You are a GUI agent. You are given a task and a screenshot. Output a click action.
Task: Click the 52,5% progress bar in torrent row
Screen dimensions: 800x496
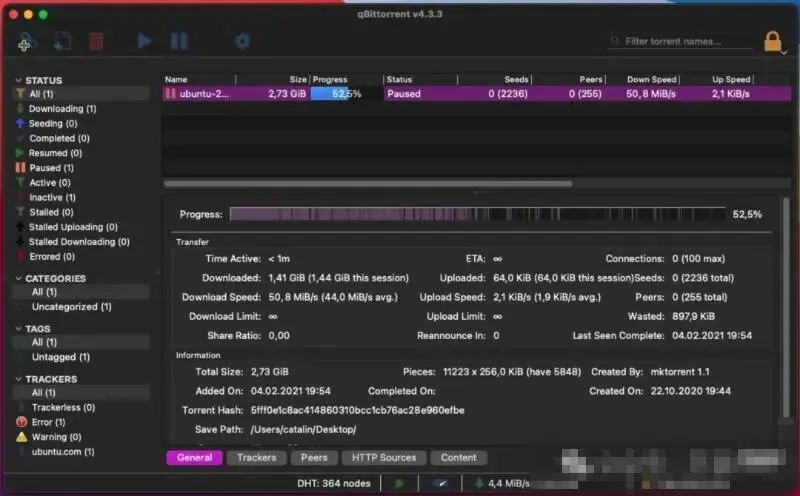[x=346, y=94]
